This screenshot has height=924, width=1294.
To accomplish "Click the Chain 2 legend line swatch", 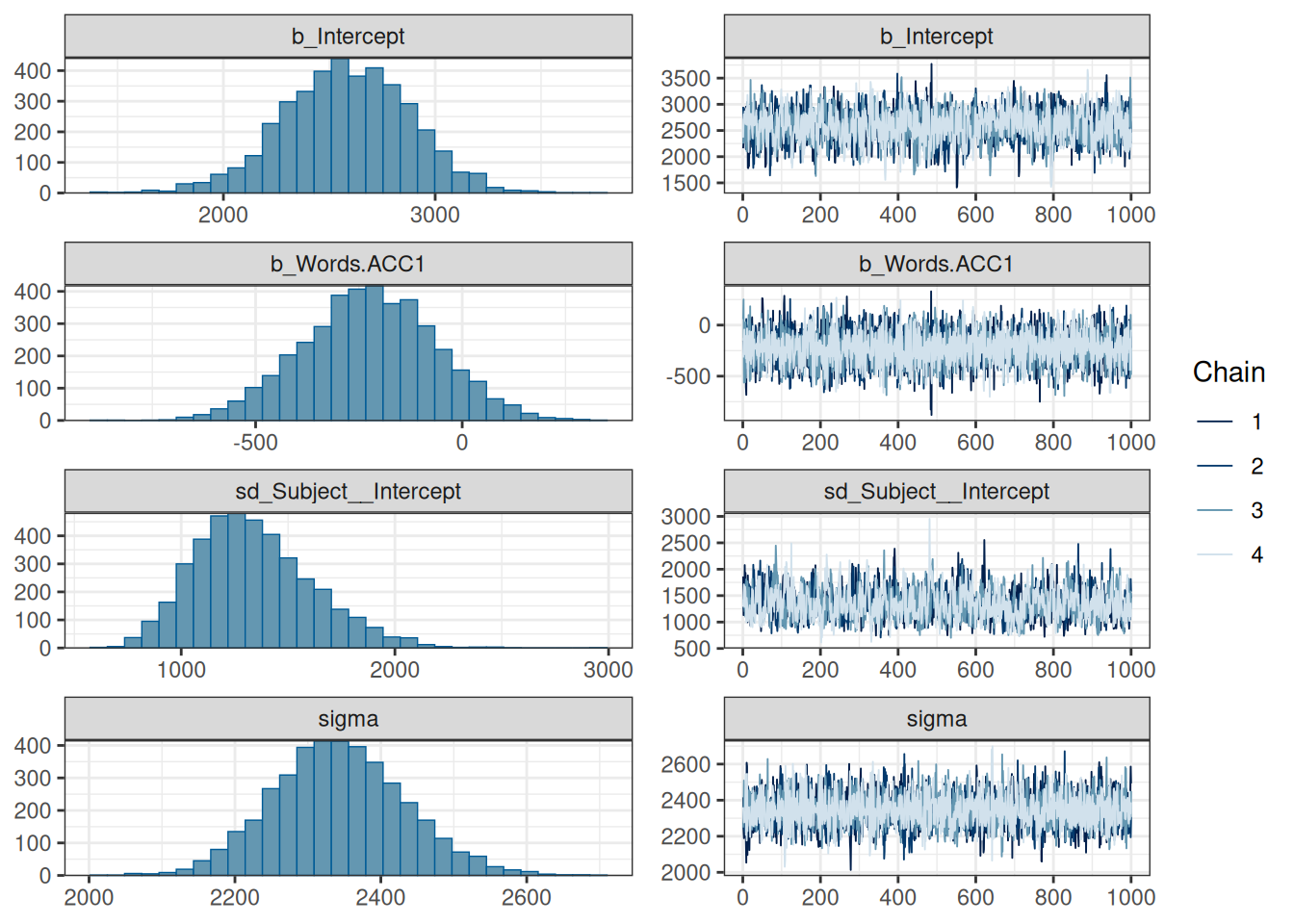I will pos(1215,466).
